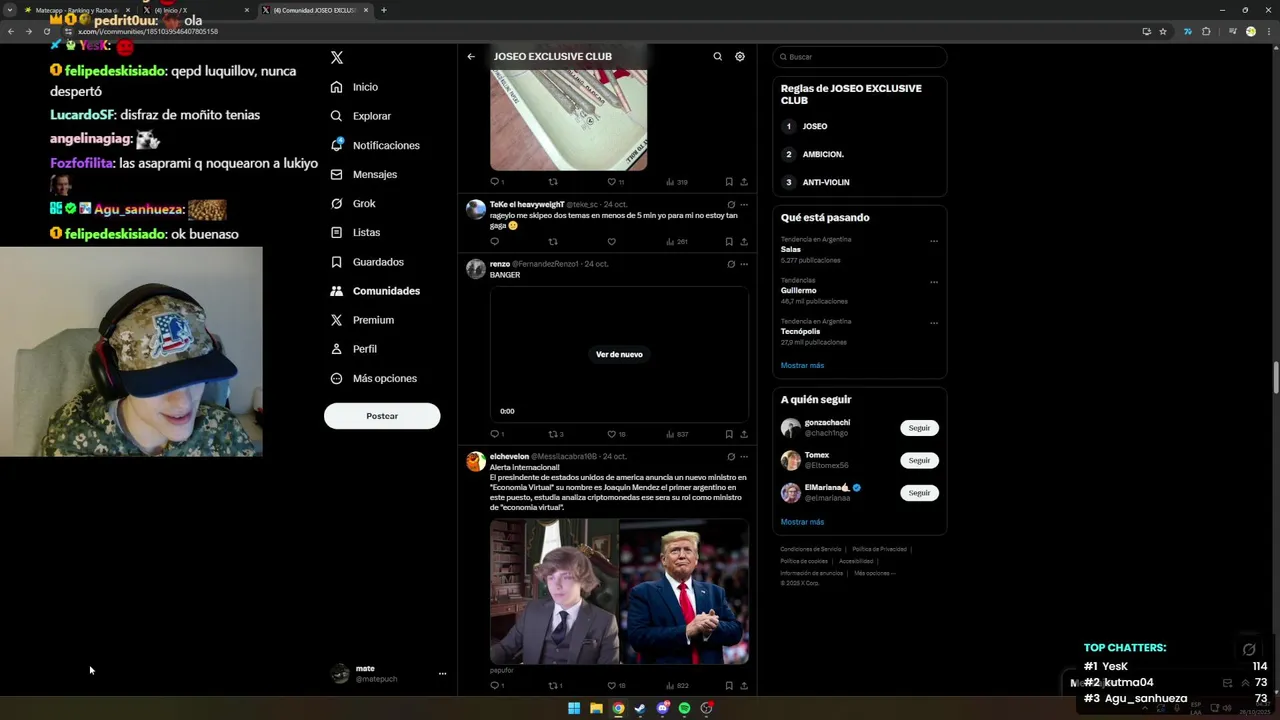
Task: Share elchevelon post
Action: click(x=744, y=685)
